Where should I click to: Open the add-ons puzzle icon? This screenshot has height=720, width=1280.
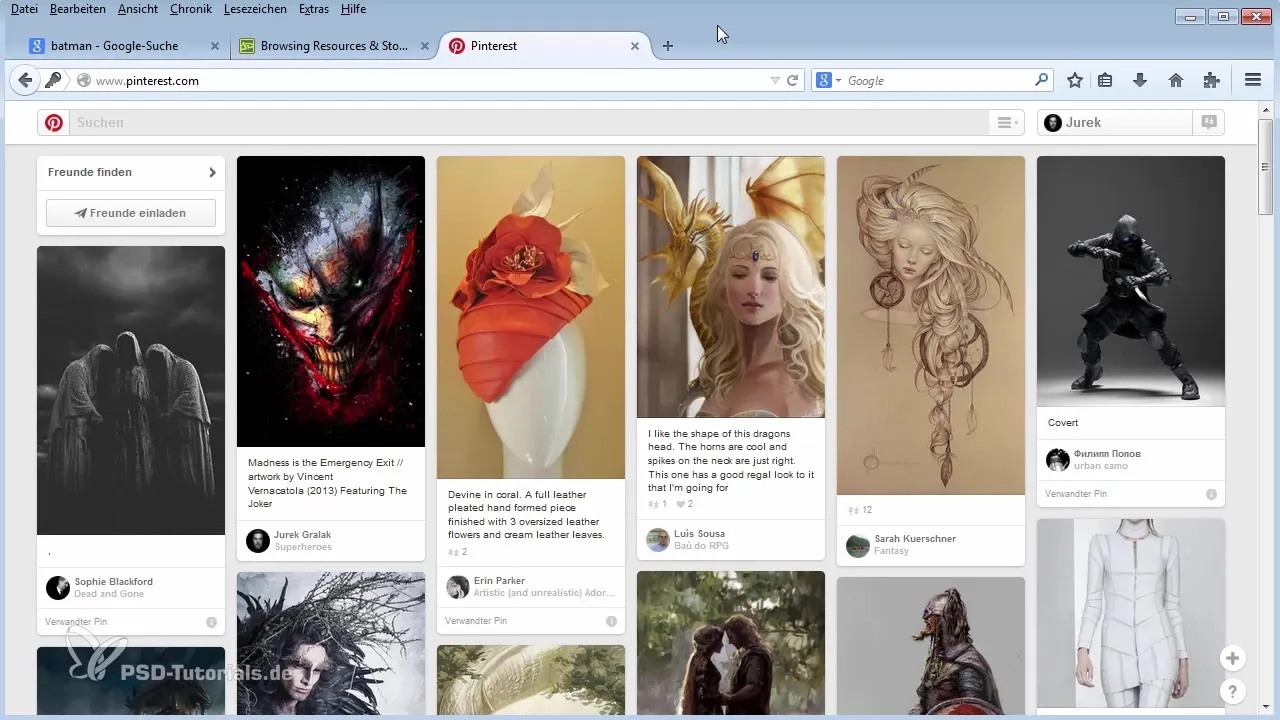(x=1212, y=80)
